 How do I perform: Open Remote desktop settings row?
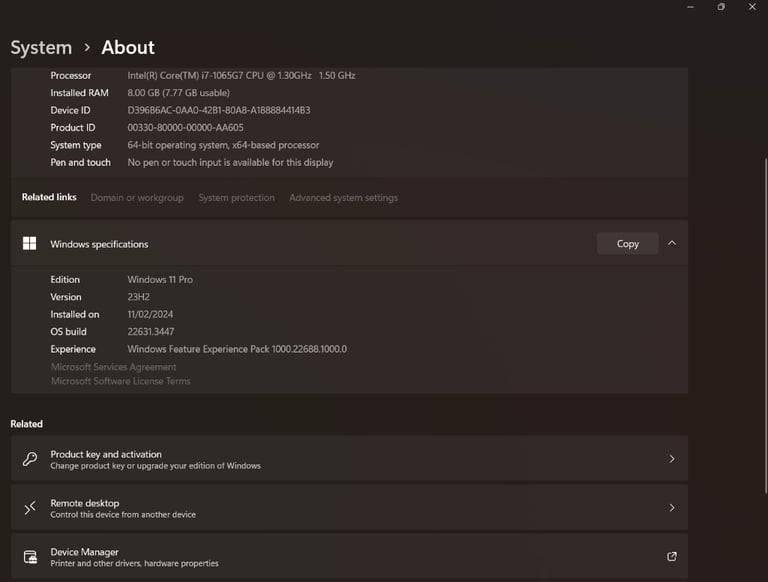tap(349, 508)
